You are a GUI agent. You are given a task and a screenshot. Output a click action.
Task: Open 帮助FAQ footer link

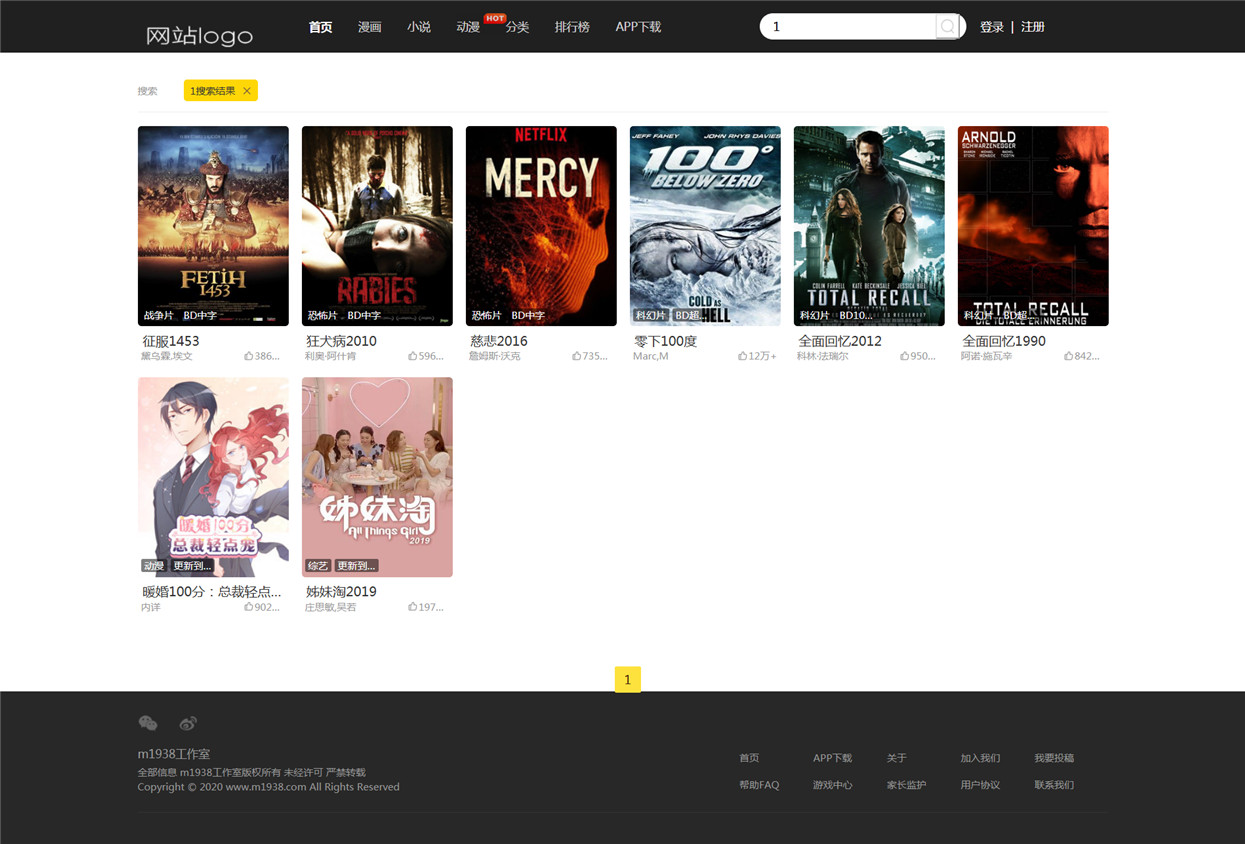coord(759,785)
